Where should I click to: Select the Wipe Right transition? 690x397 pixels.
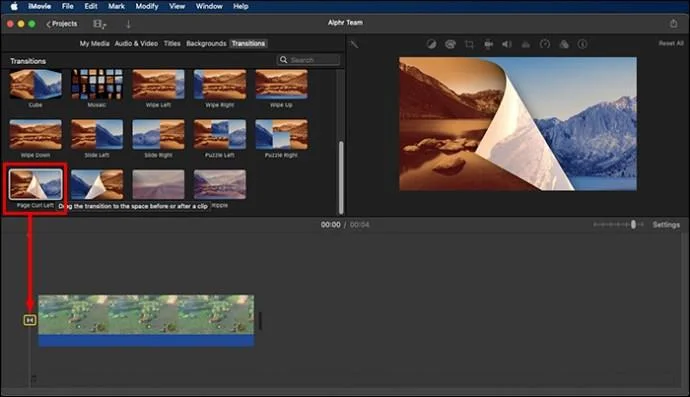click(x=220, y=84)
